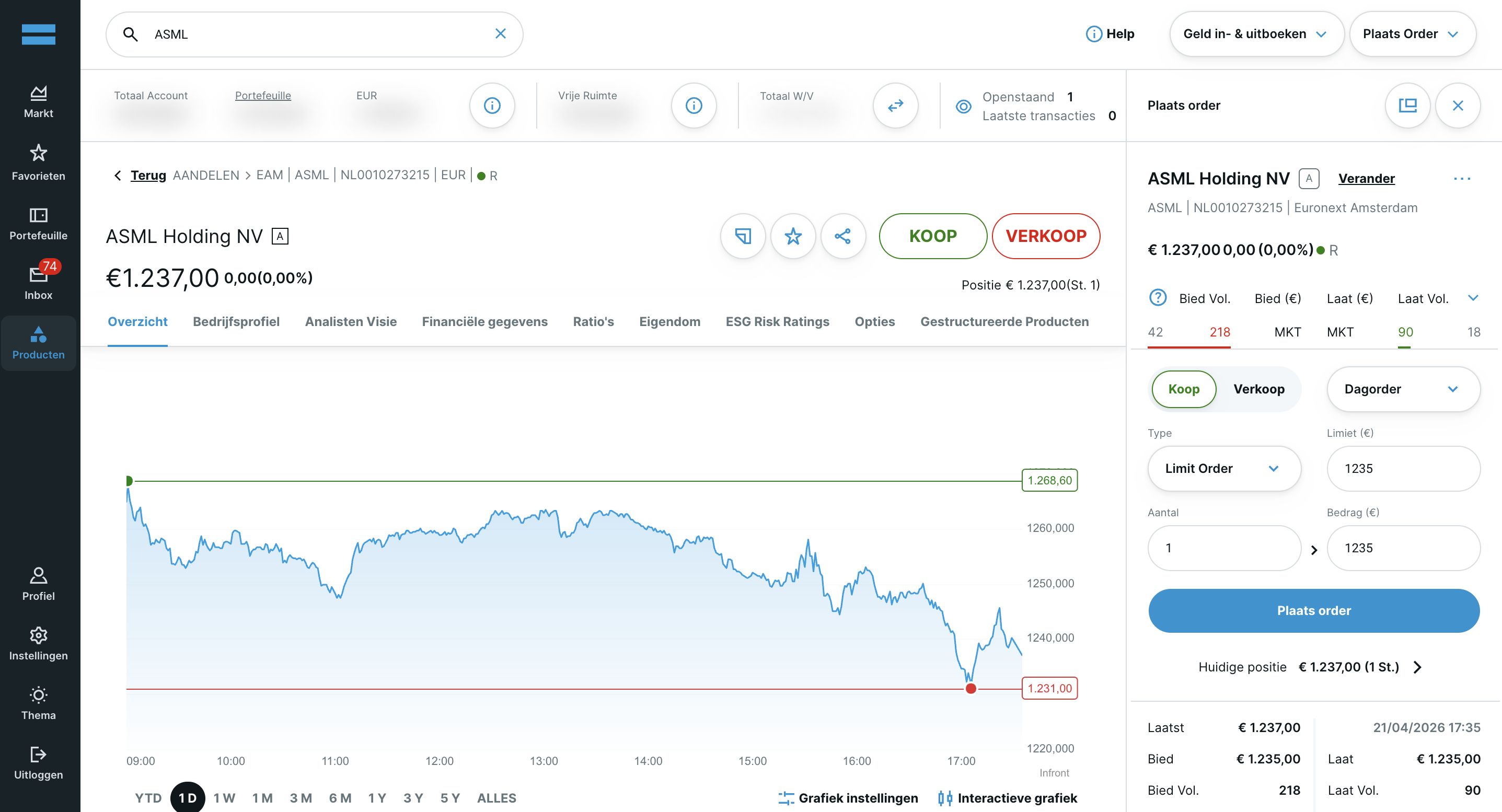Switch to the Bedrijfsprofiel tab
This screenshot has width=1502, height=812.
(x=236, y=322)
